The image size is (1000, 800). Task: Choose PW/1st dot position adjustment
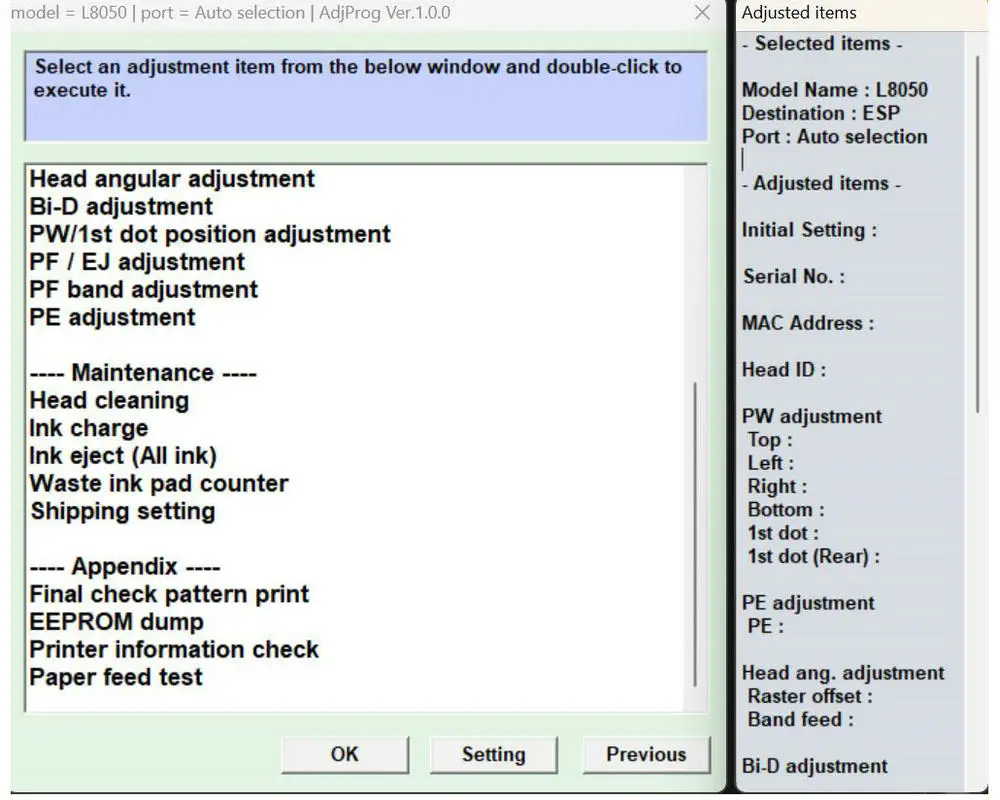(x=210, y=234)
